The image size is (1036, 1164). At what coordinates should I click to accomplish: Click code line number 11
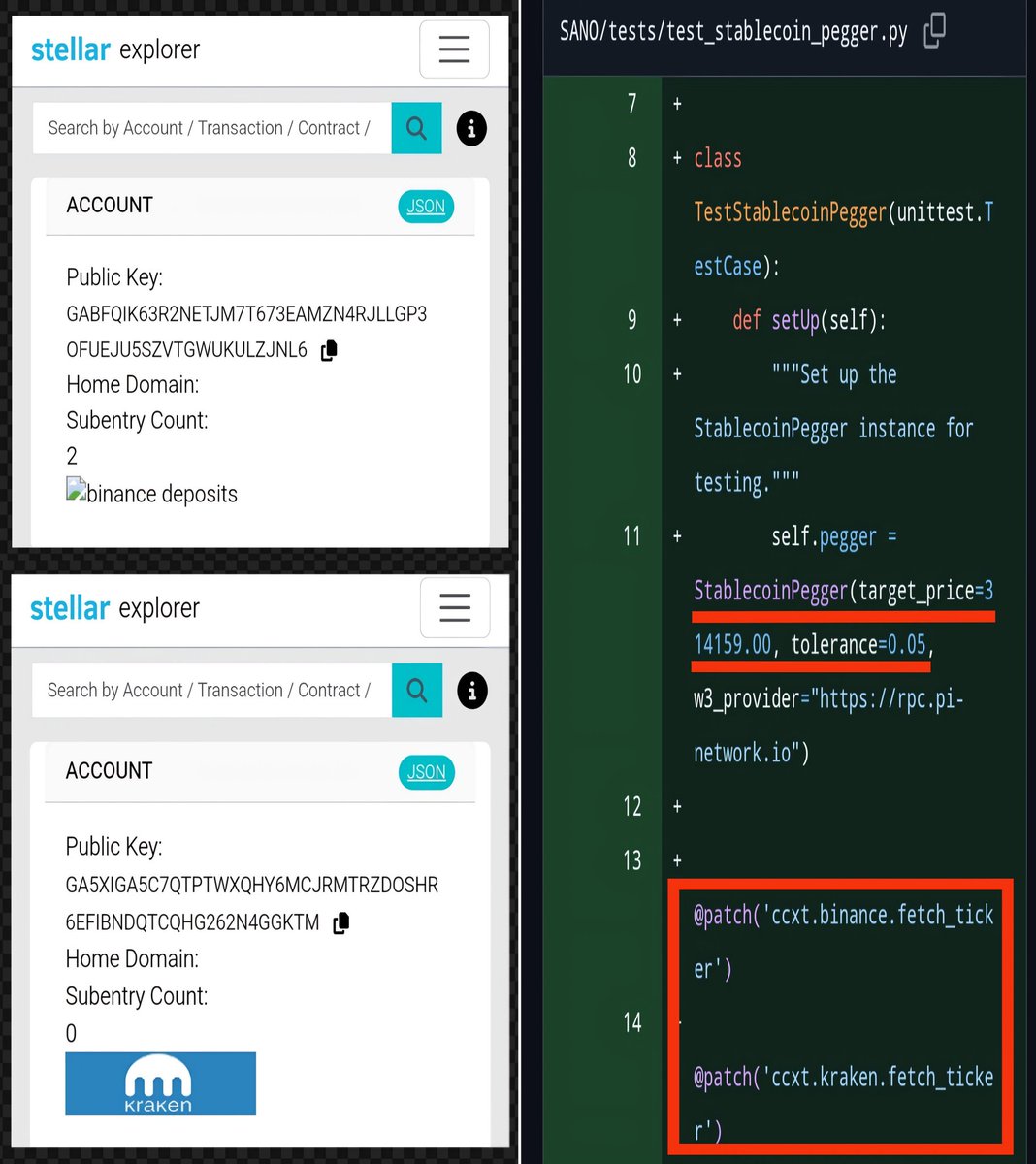(631, 536)
